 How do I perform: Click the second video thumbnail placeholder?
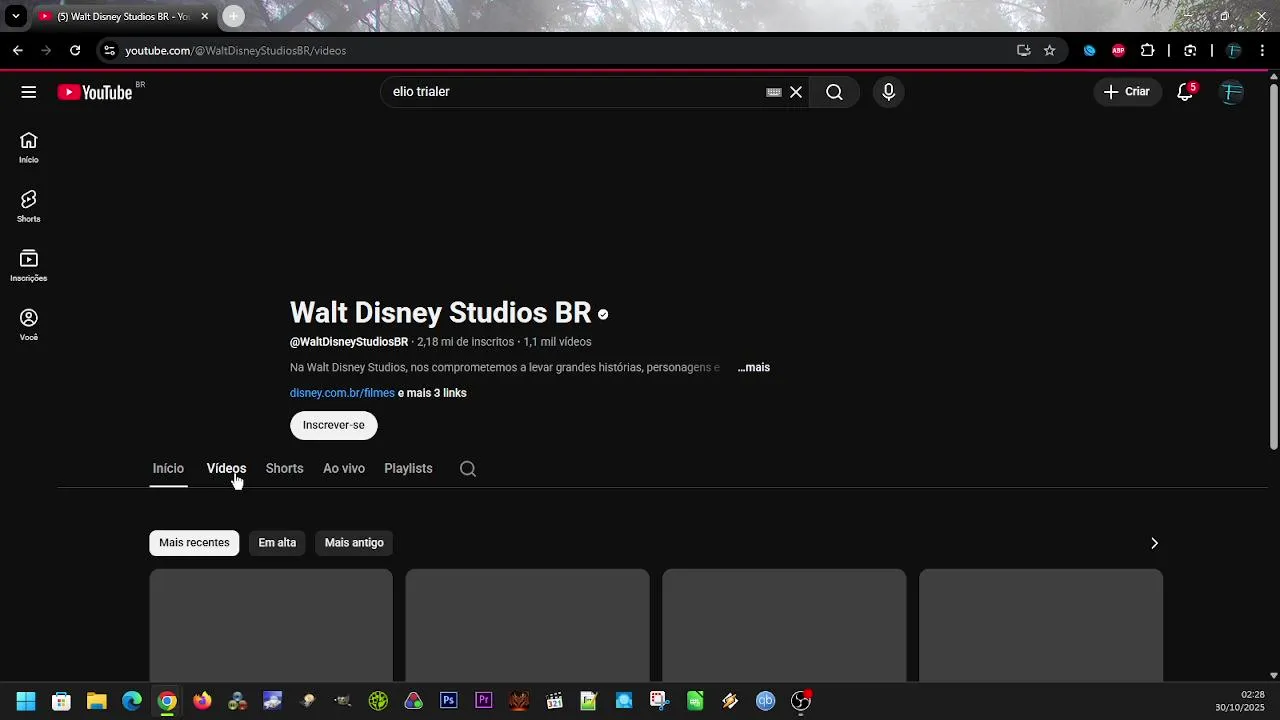point(528,625)
